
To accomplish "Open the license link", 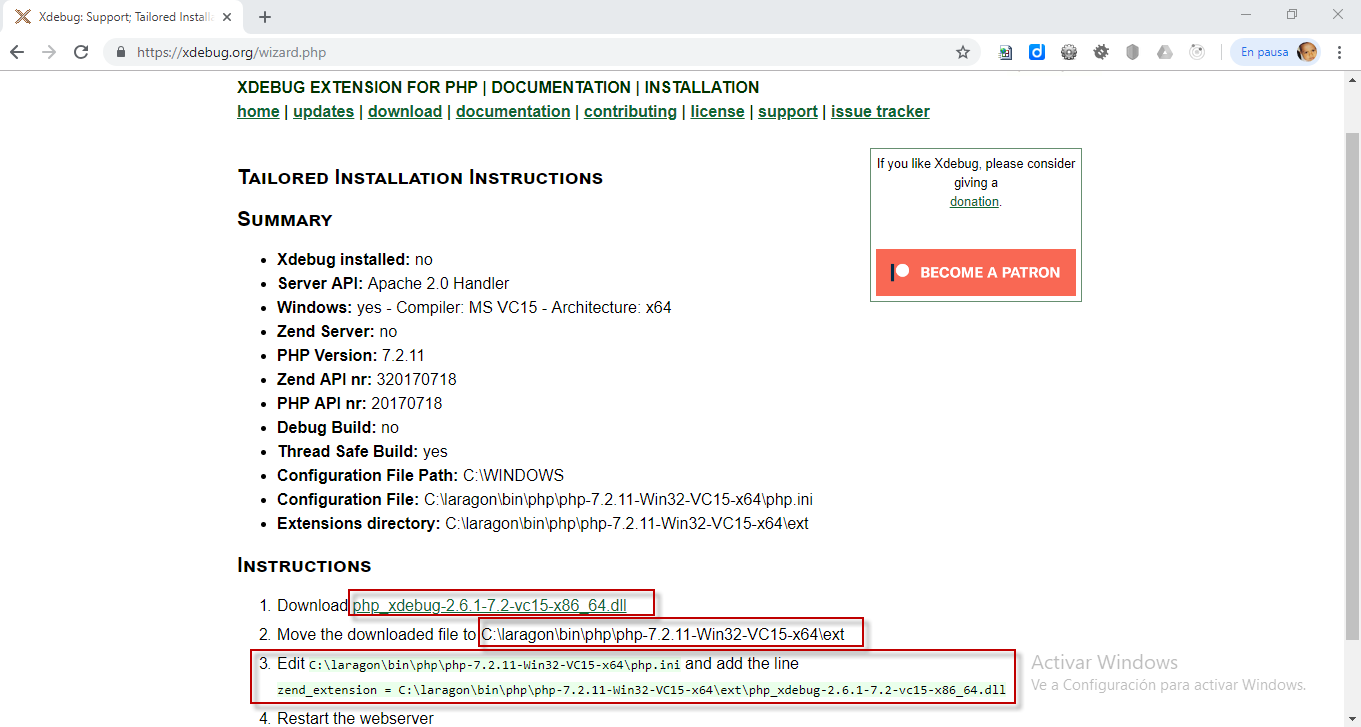I will [717, 112].
